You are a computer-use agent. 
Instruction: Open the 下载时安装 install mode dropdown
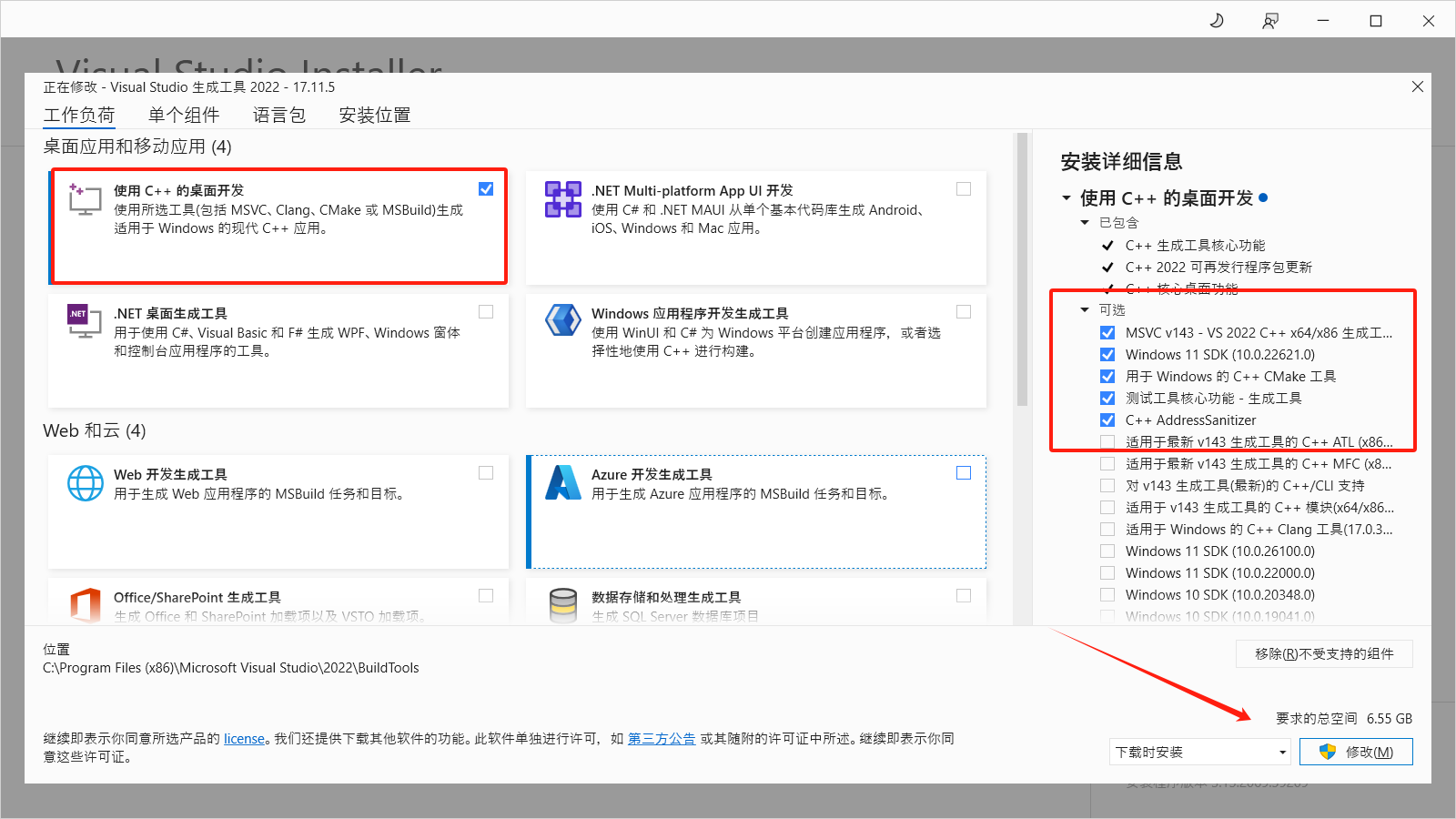[1201, 753]
